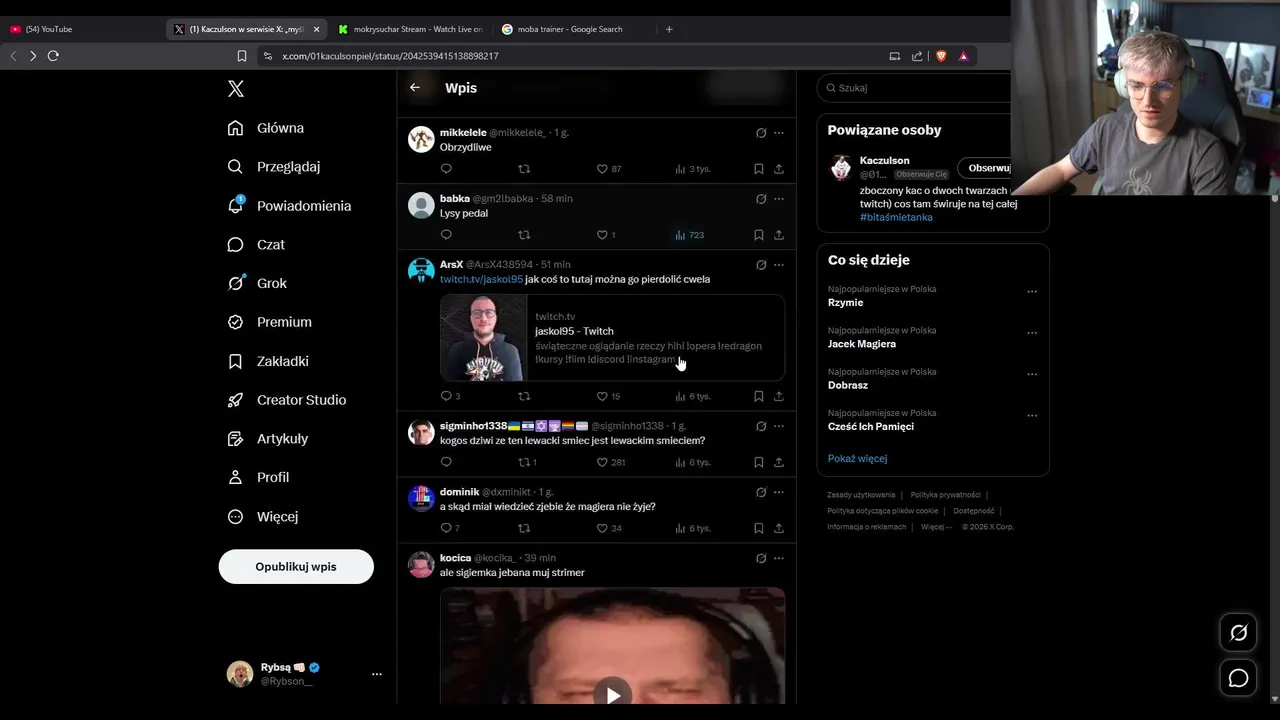The width and height of the screenshot is (1280, 720).
Task: Switch to mokrysuchar Stream tab
Action: coord(410,29)
